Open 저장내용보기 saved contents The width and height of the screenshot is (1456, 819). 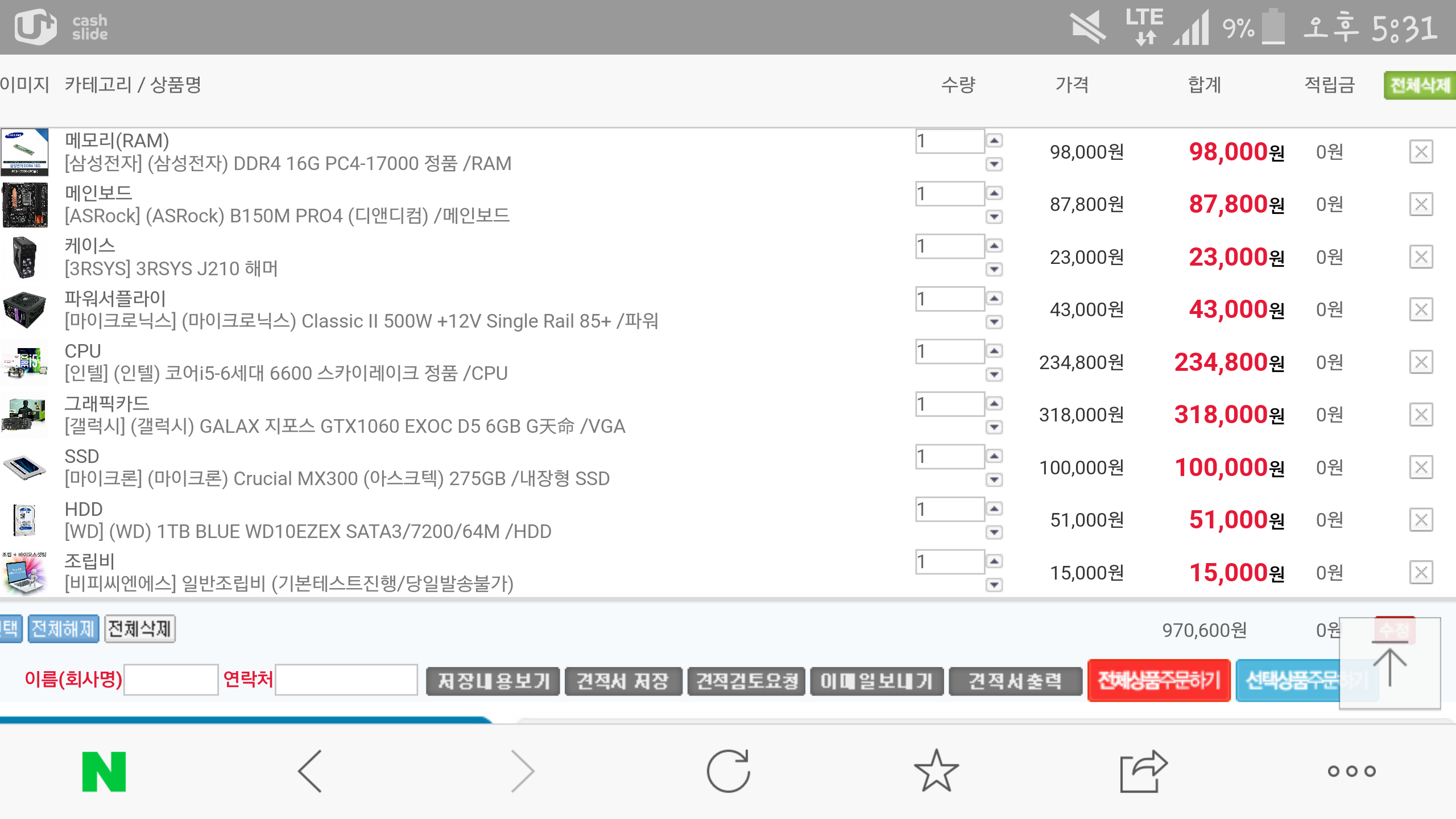493,681
